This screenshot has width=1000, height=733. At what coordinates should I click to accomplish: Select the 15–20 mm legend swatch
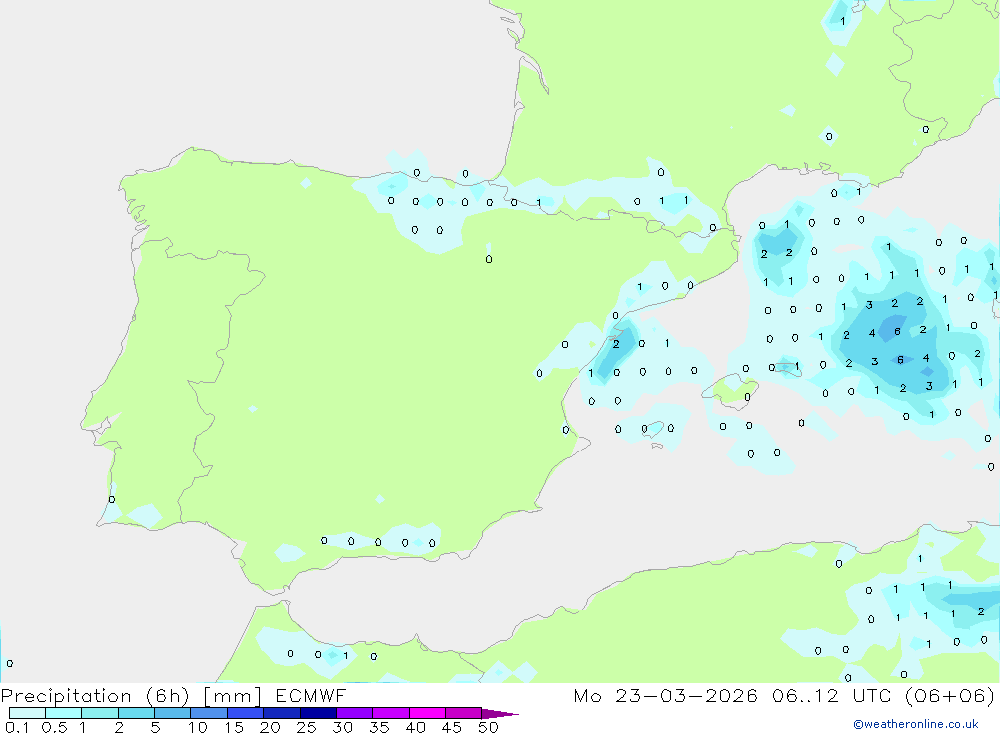(246, 713)
